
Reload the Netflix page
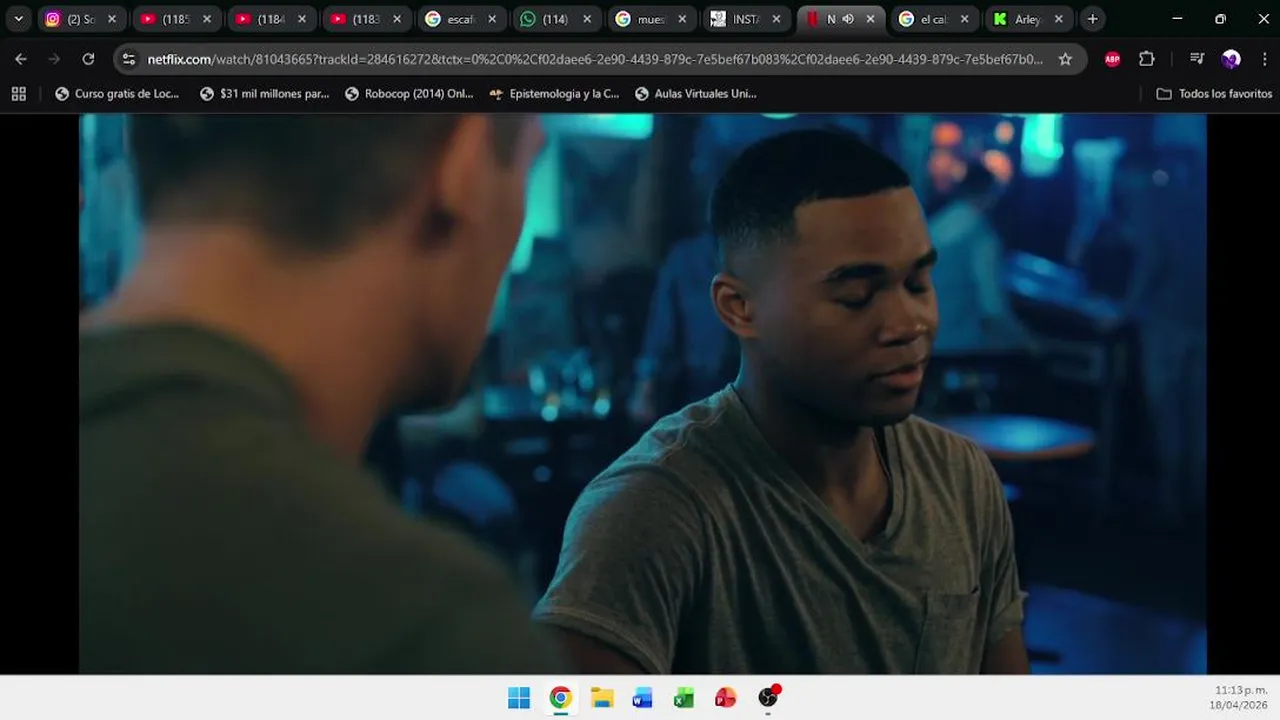[88, 59]
